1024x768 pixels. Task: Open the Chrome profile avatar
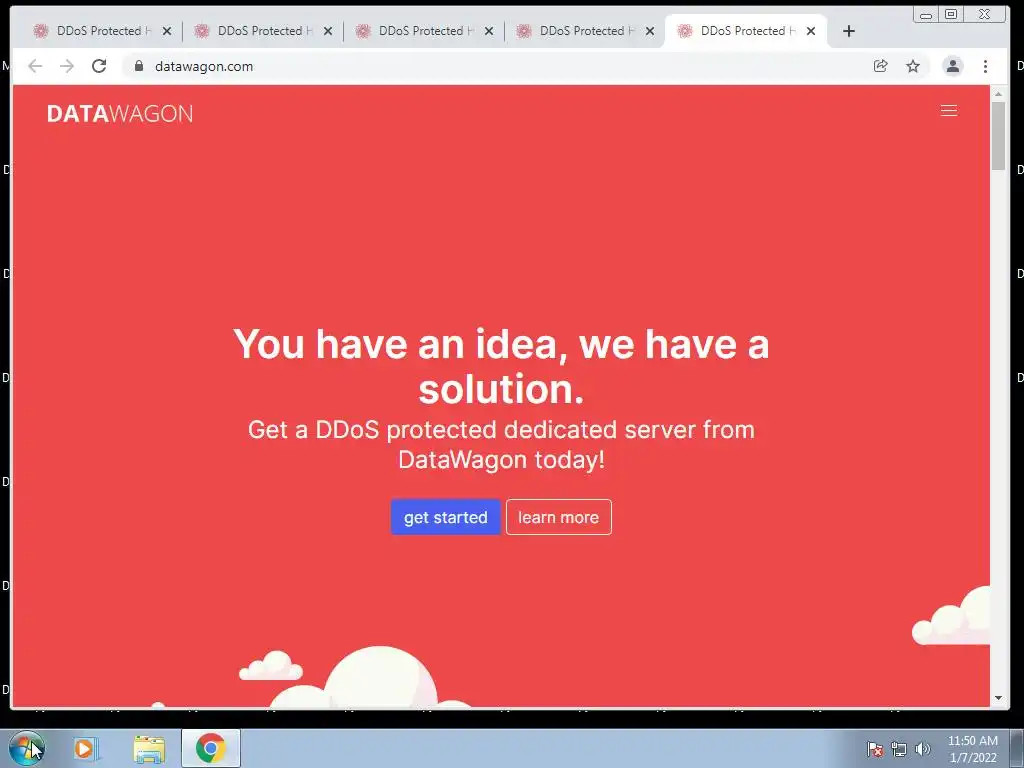[952, 66]
